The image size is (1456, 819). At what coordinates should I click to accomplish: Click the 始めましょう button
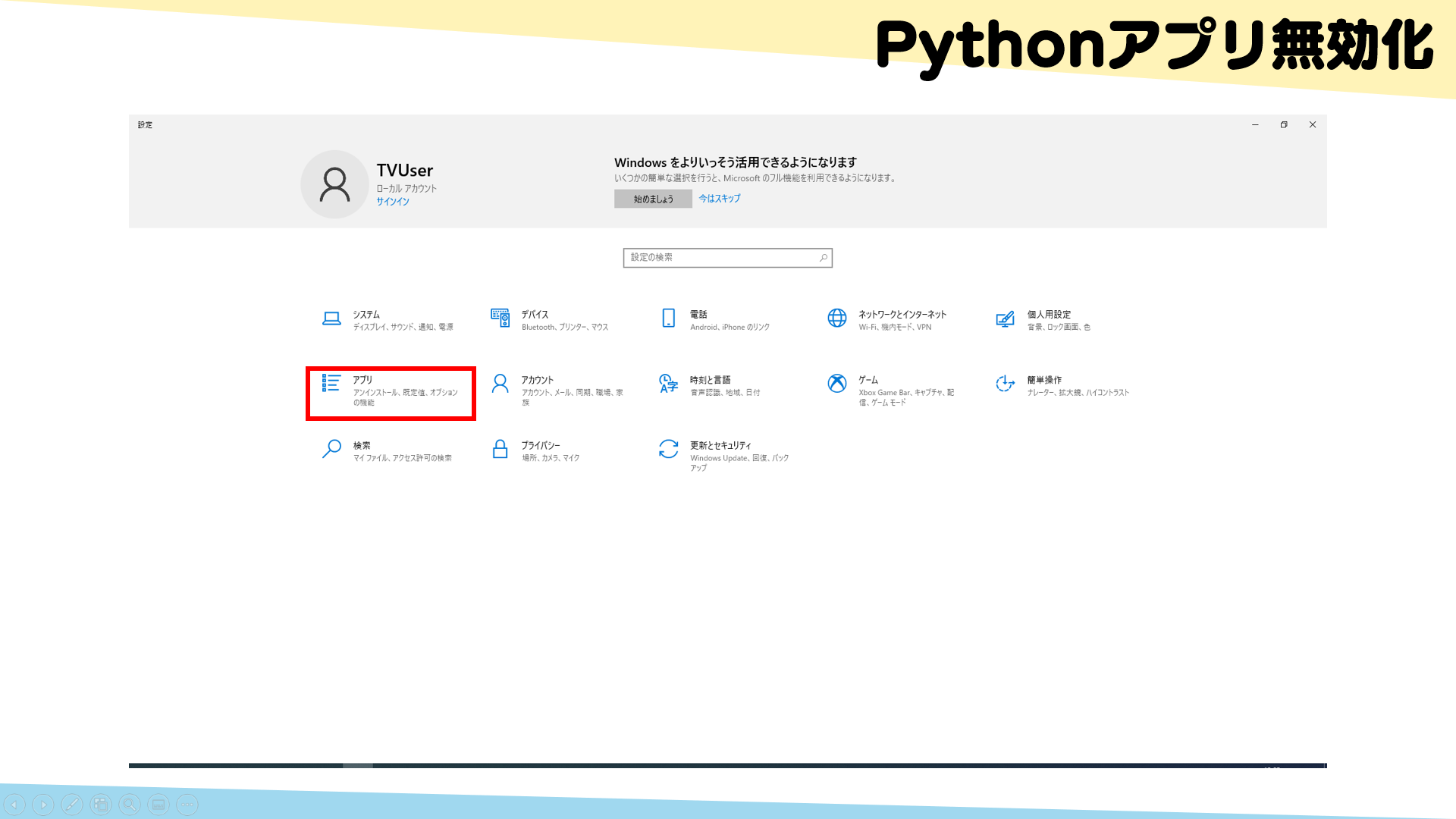tap(653, 199)
